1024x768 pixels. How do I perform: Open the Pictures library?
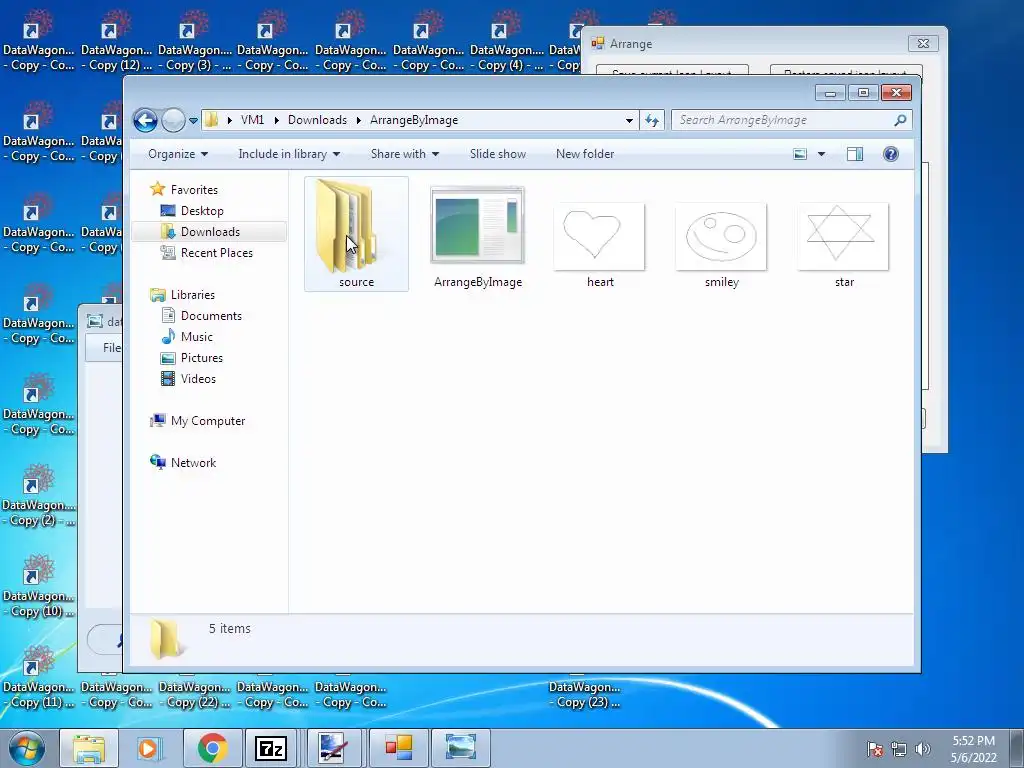[201, 358]
